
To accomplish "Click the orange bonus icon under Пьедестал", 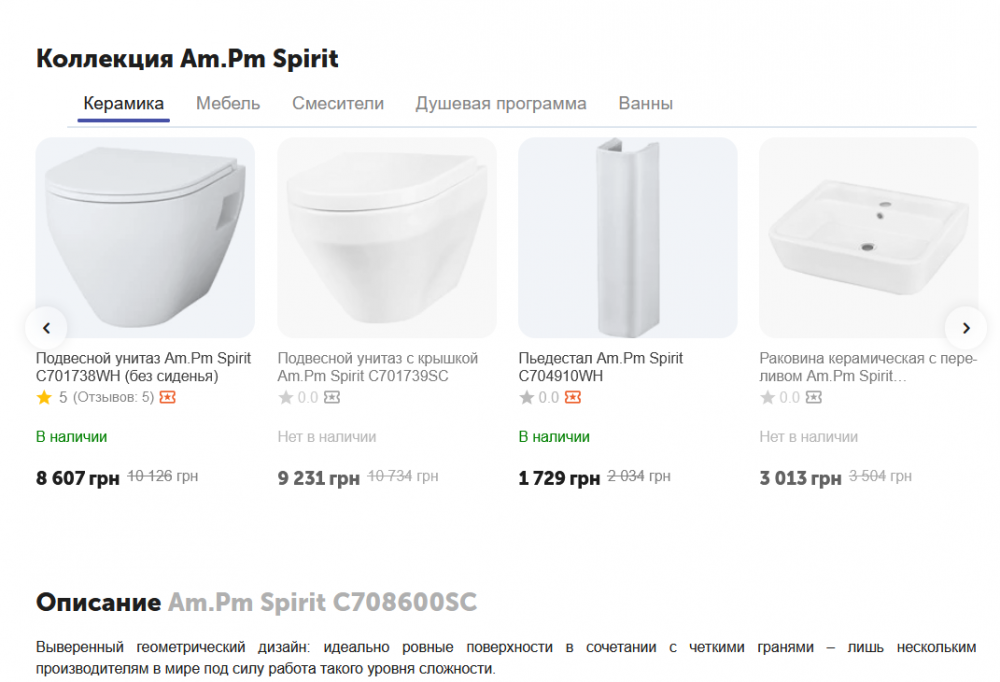I will point(572,397).
